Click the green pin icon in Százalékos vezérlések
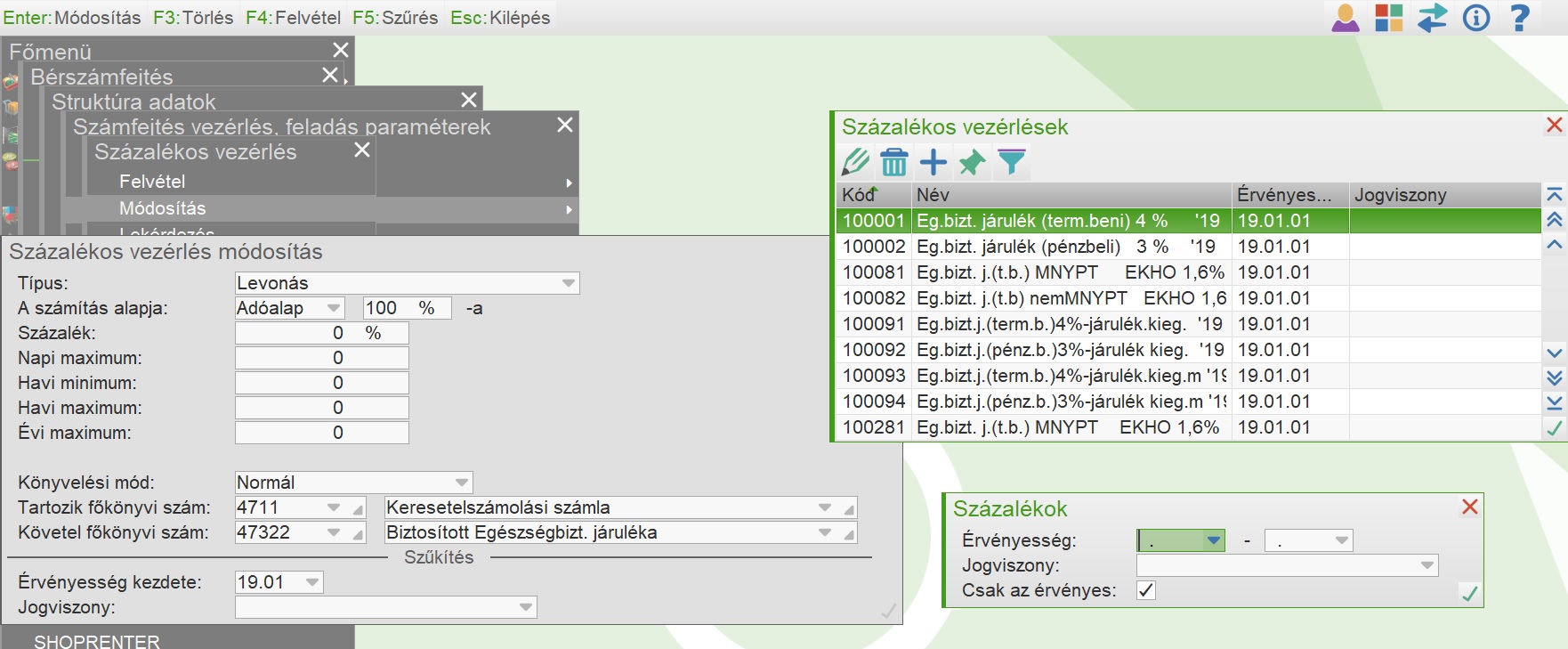1568x649 pixels. [973, 162]
